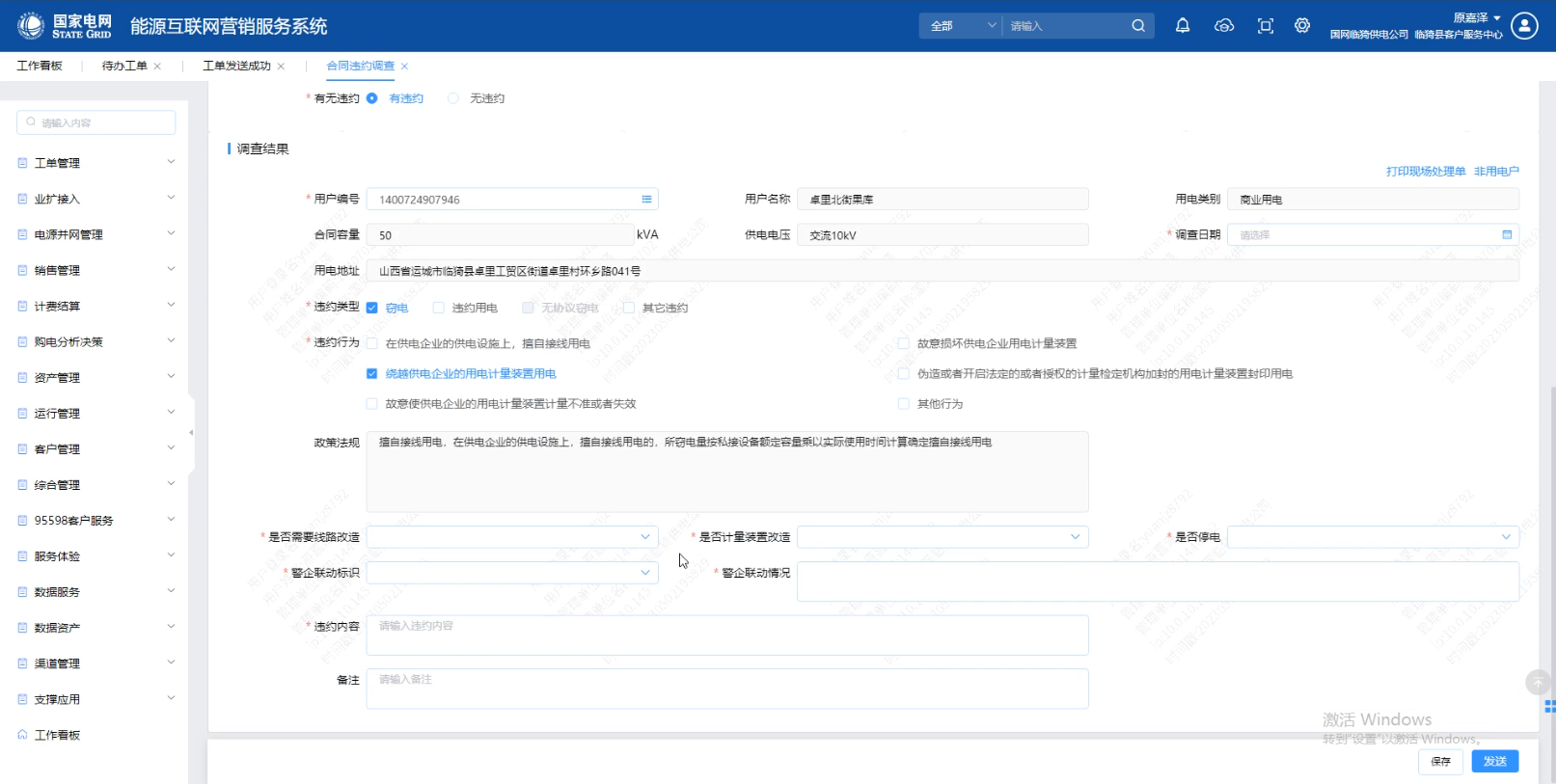1556x784 pixels.
Task: Click the notification bell icon
Action: click(1182, 26)
